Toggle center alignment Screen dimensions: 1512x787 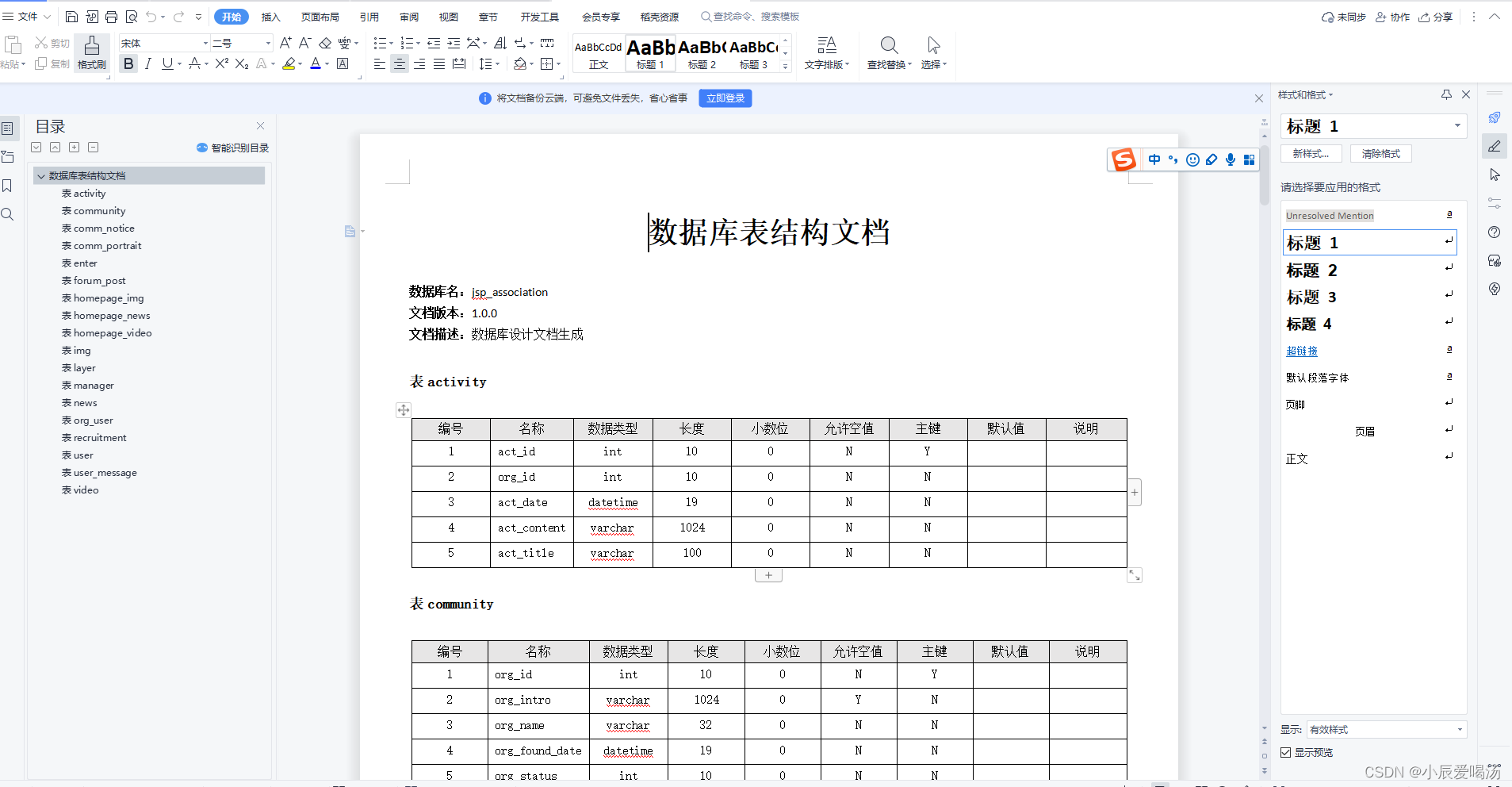400,63
